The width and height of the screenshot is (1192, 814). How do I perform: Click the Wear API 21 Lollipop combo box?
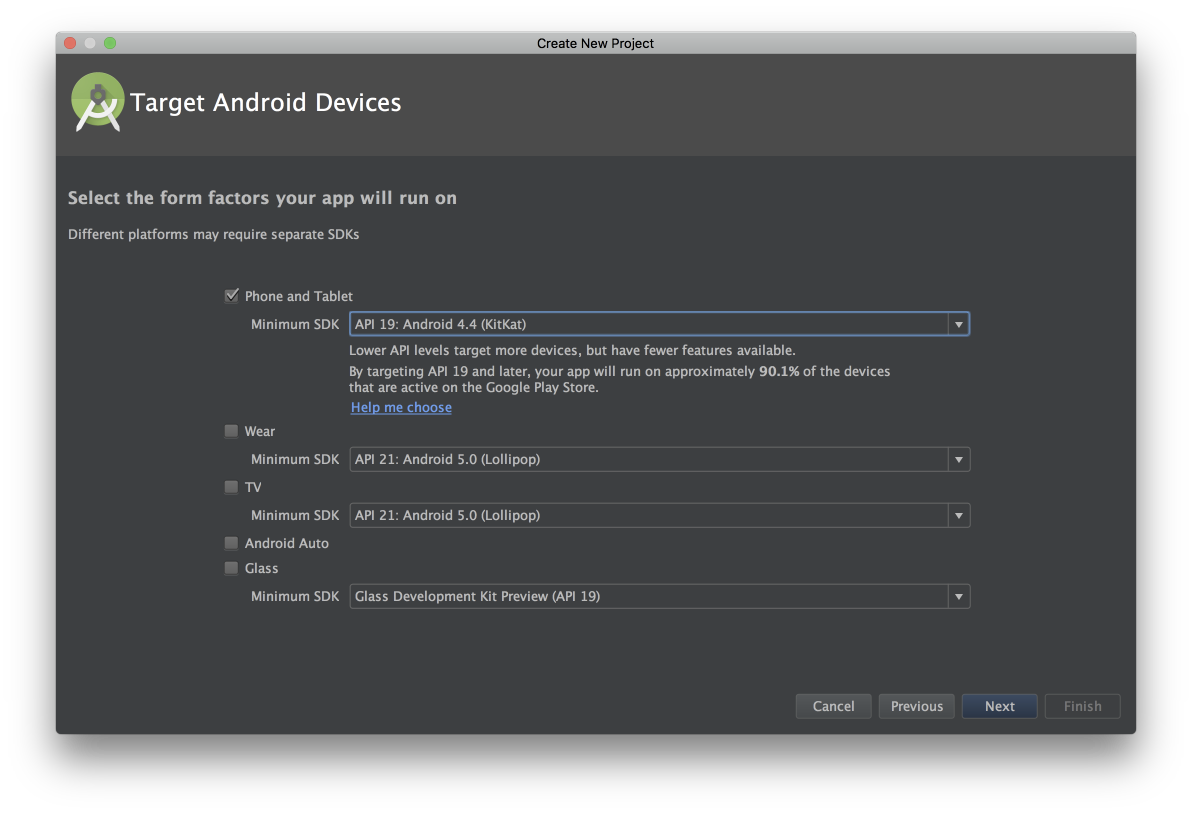click(659, 460)
